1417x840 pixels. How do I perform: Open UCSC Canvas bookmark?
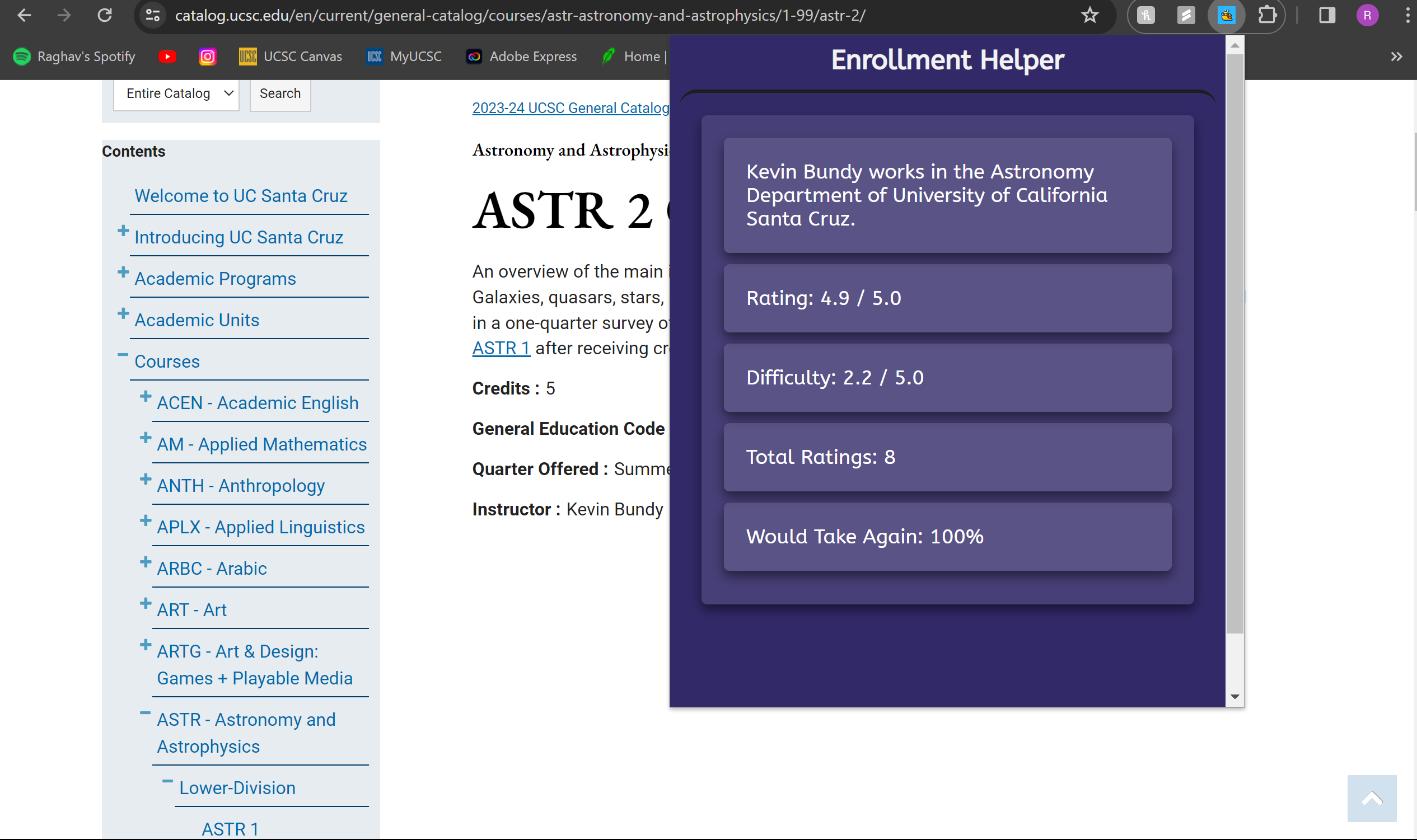point(291,57)
